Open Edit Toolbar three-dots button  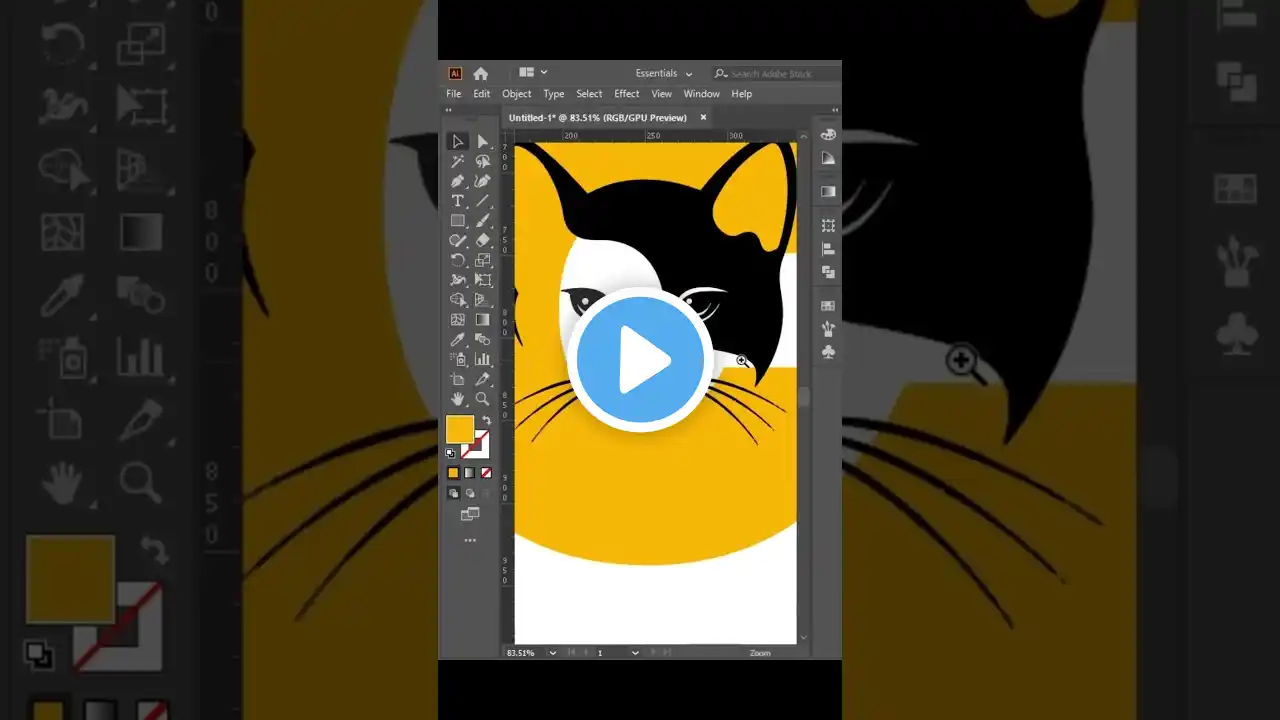(x=470, y=540)
